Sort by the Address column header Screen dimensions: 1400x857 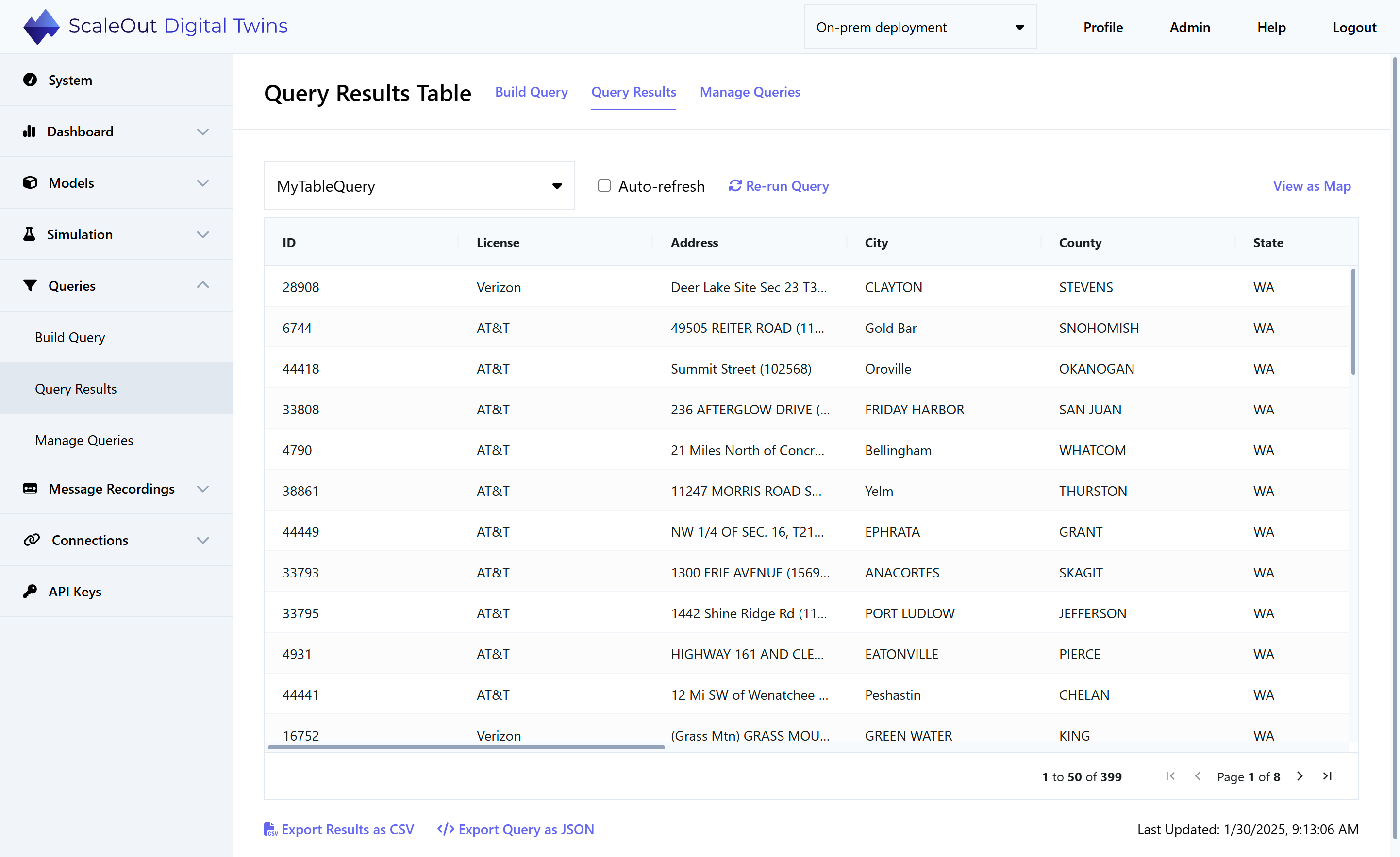(x=694, y=242)
